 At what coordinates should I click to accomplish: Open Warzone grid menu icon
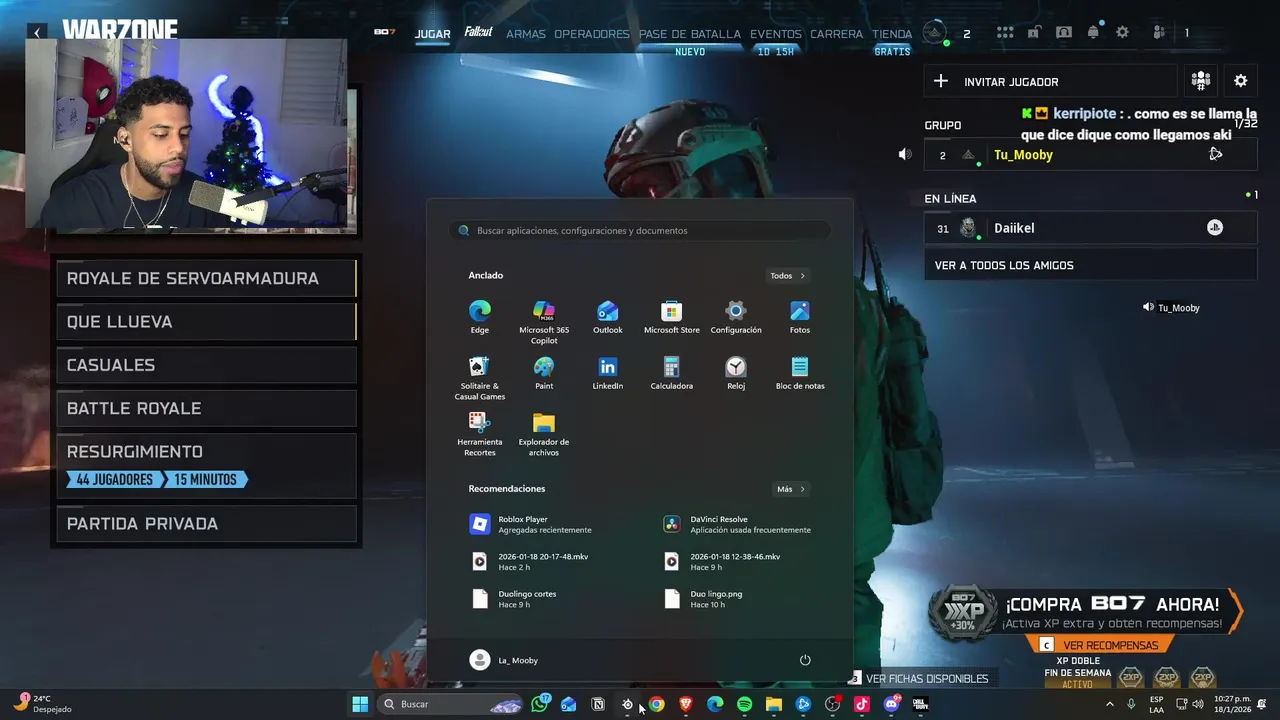(1005, 33)
